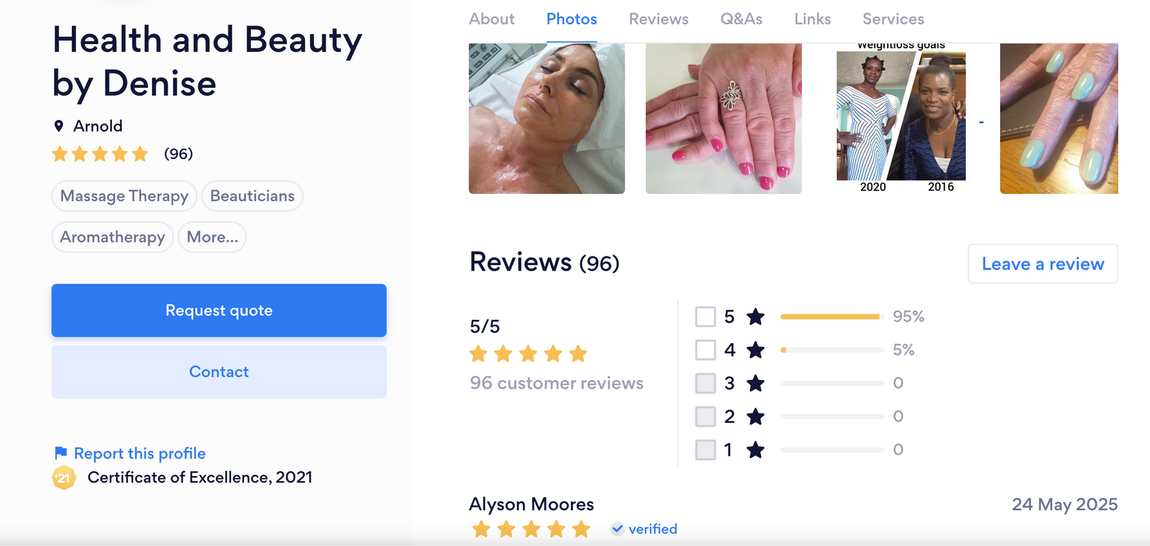Click the star icon in the 1-star row
Screen dimensions: 1150x546
point(755,450)
